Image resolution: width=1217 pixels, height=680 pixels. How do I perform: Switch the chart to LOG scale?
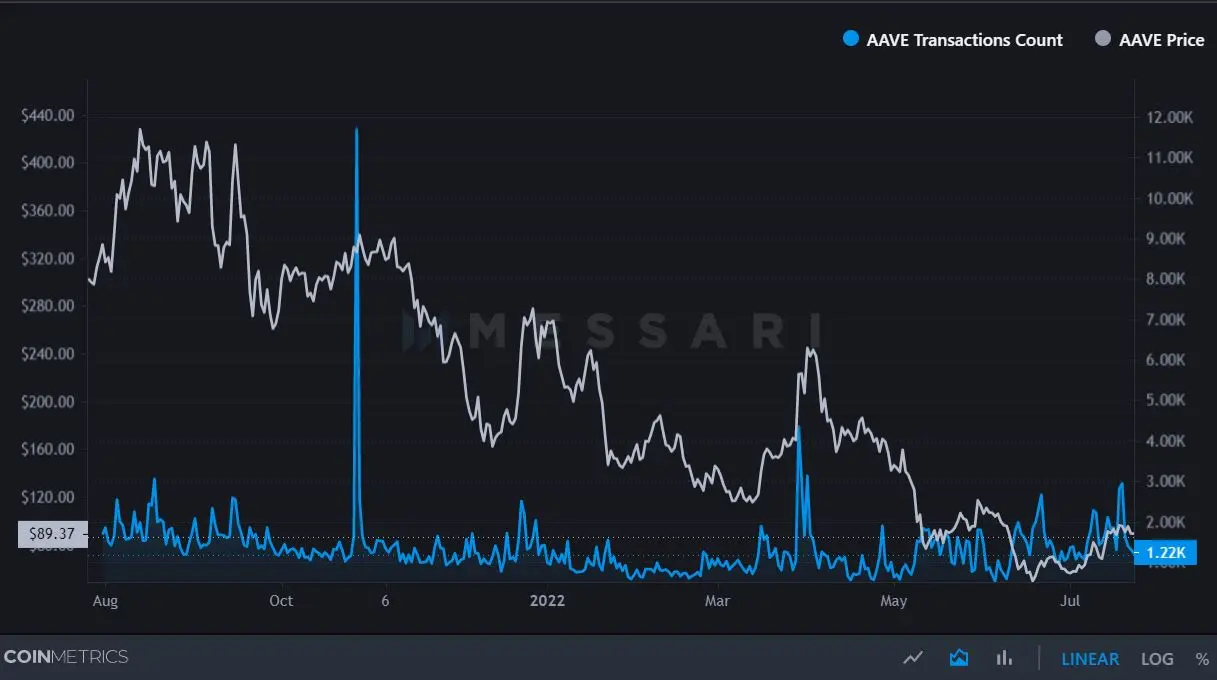point(1157,659)
